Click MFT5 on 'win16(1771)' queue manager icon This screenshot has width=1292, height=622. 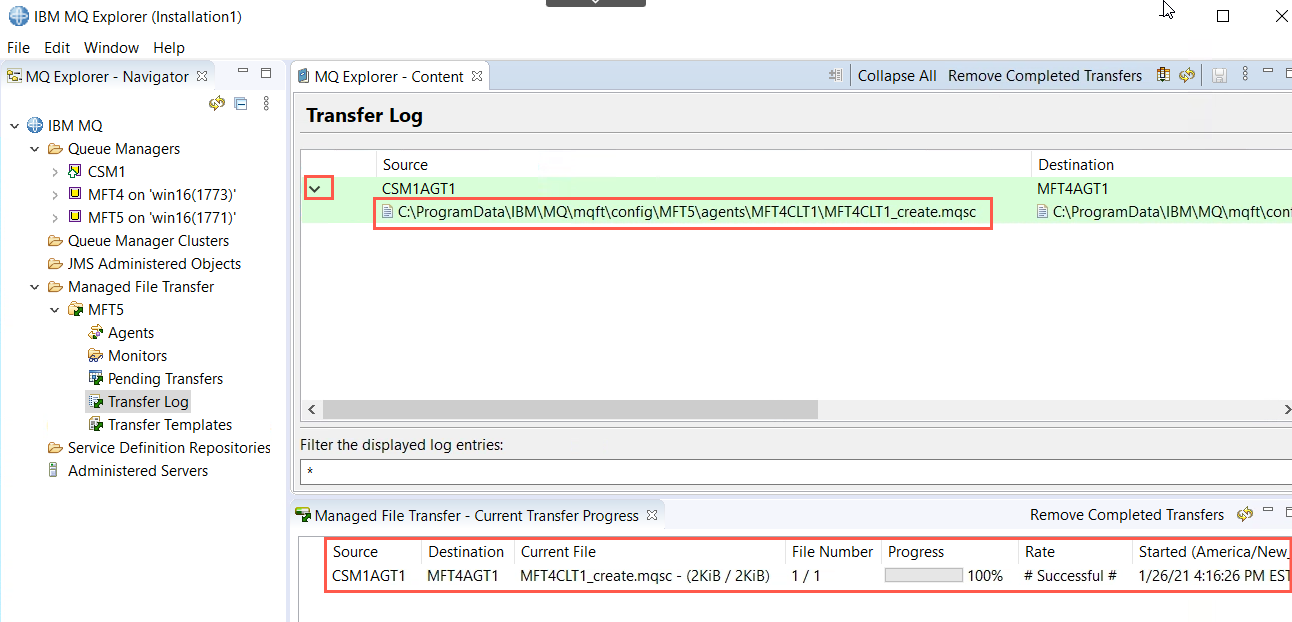point(75,218)
